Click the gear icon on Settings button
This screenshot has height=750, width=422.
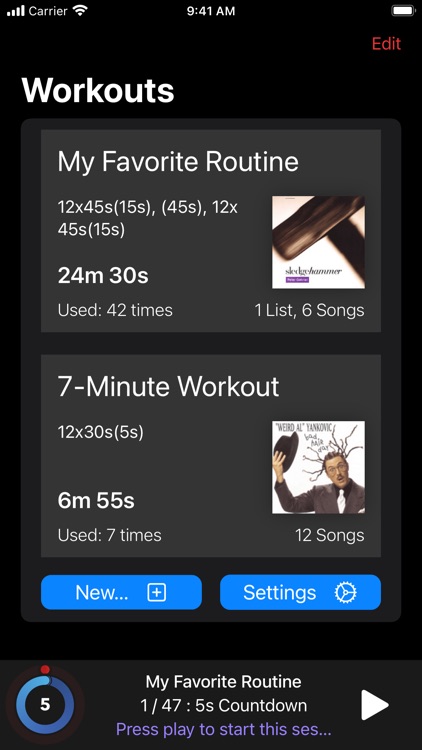[345, 593]
